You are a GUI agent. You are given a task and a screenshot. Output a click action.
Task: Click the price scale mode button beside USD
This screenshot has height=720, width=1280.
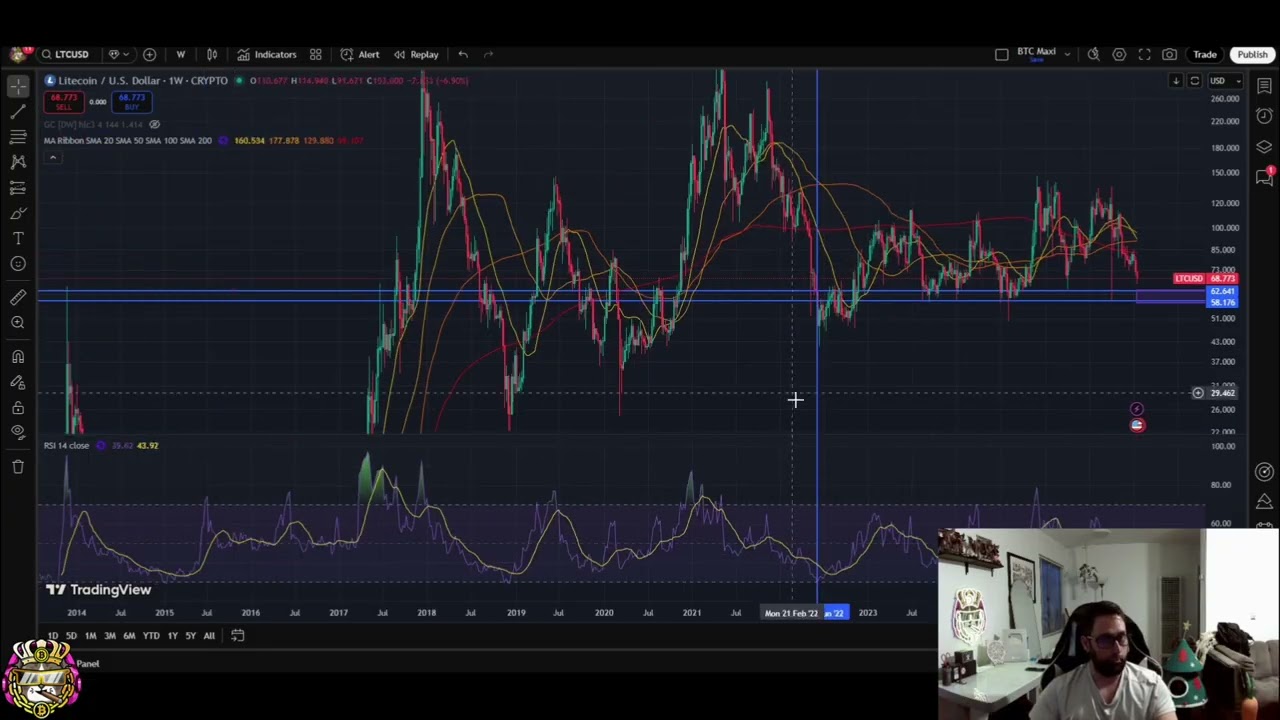point(1194,81)
